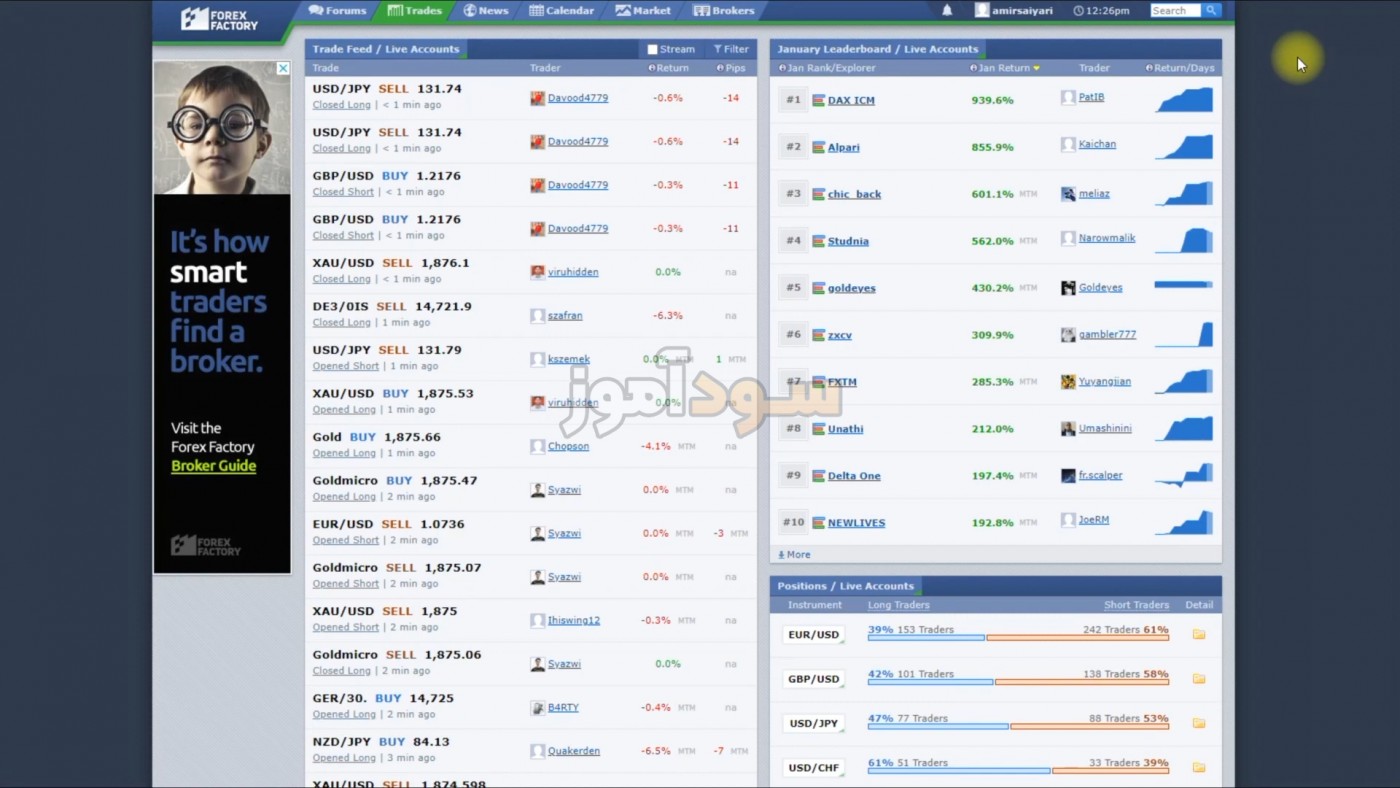This screenshot has width=1400, height=788.
Task: Select the EUR/USD instrument button
Action: click(x=813, y=635)
